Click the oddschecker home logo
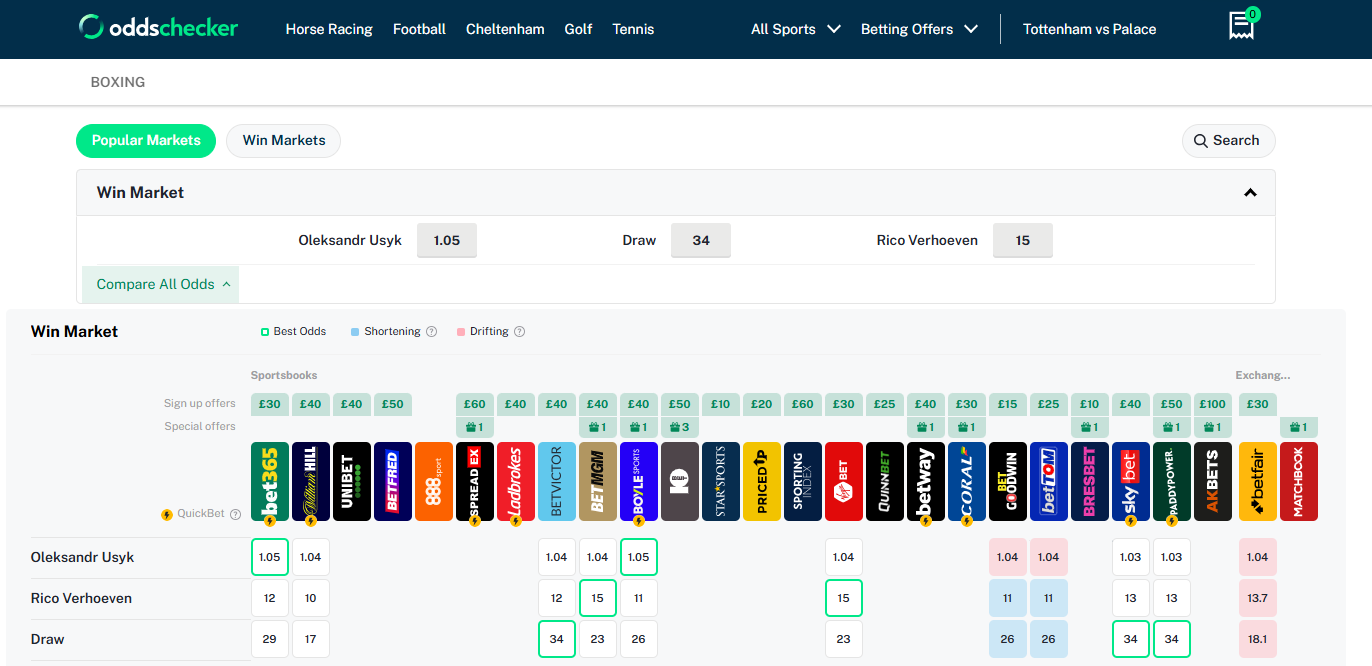 coord(158,28)
